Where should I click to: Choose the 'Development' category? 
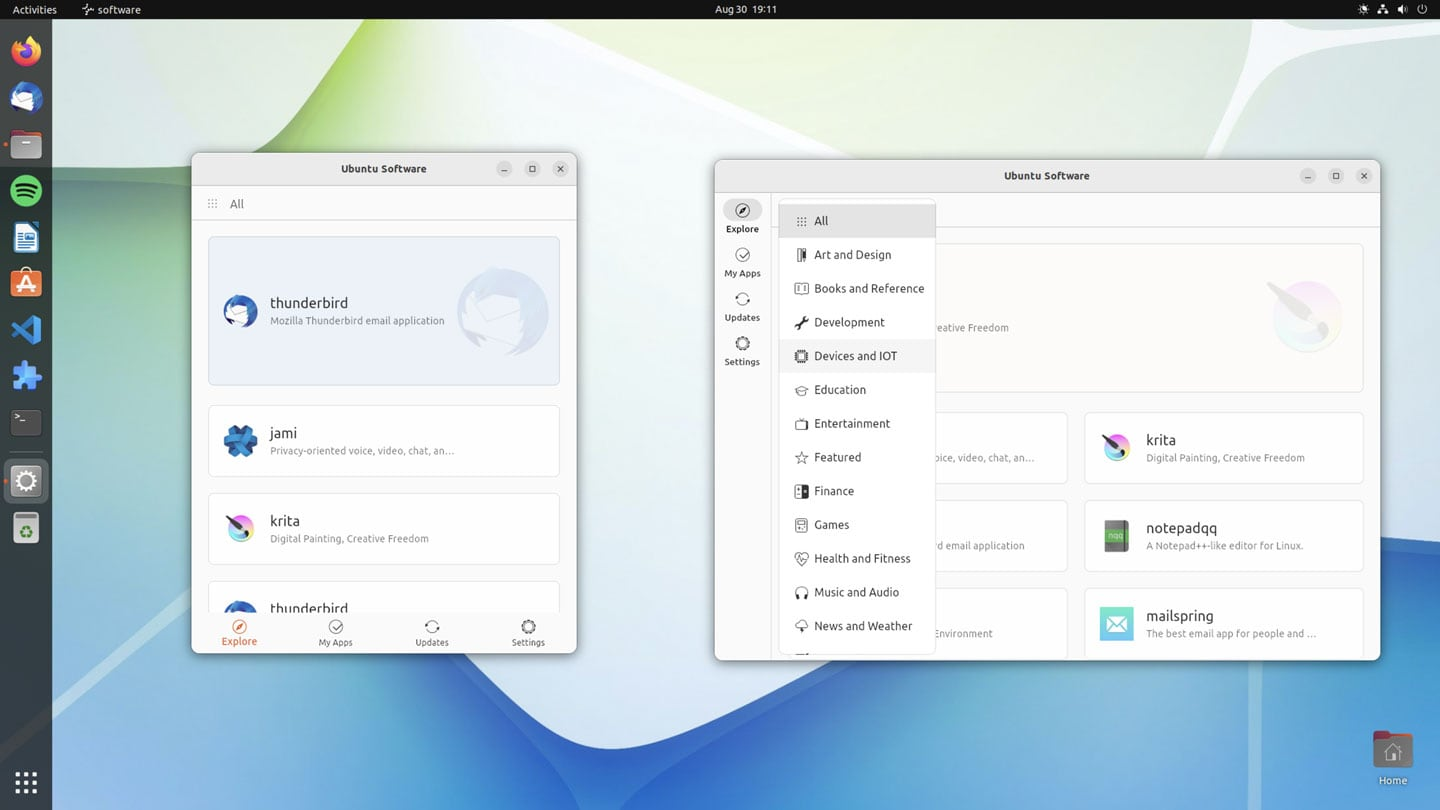click(x=857, y=322)
